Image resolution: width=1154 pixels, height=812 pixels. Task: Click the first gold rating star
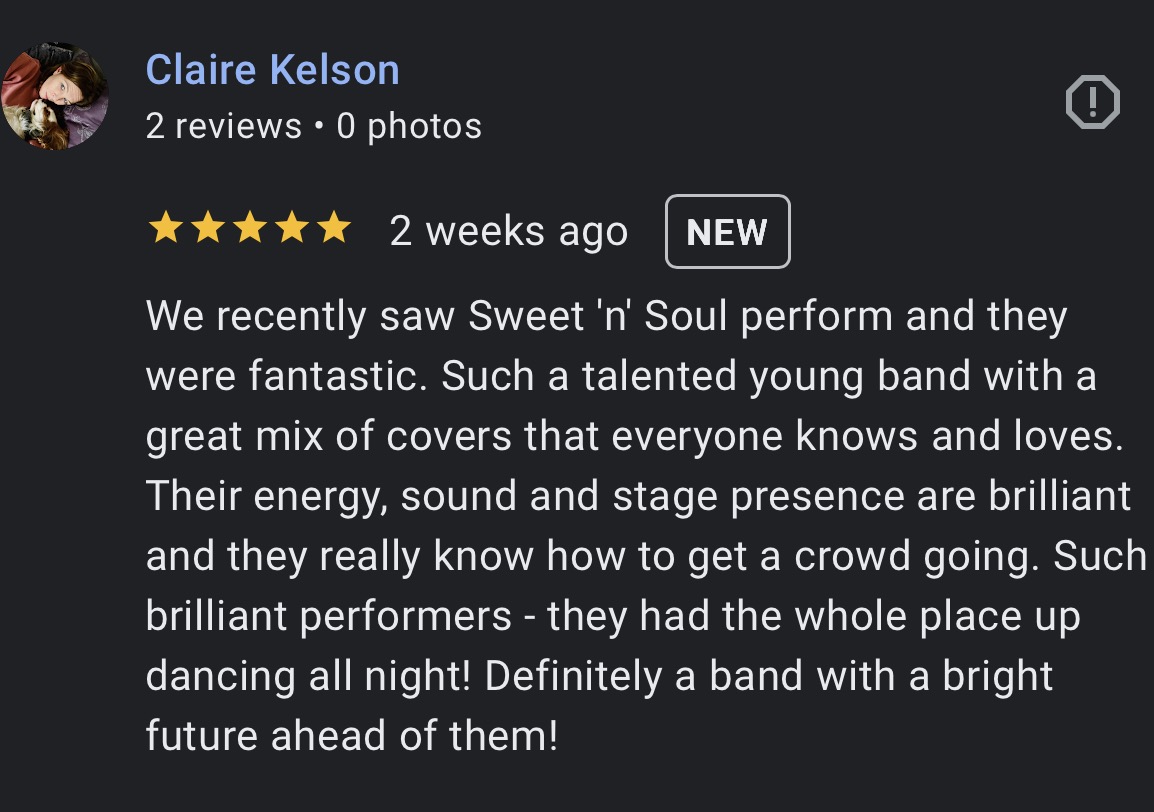(x=166, y=230)
